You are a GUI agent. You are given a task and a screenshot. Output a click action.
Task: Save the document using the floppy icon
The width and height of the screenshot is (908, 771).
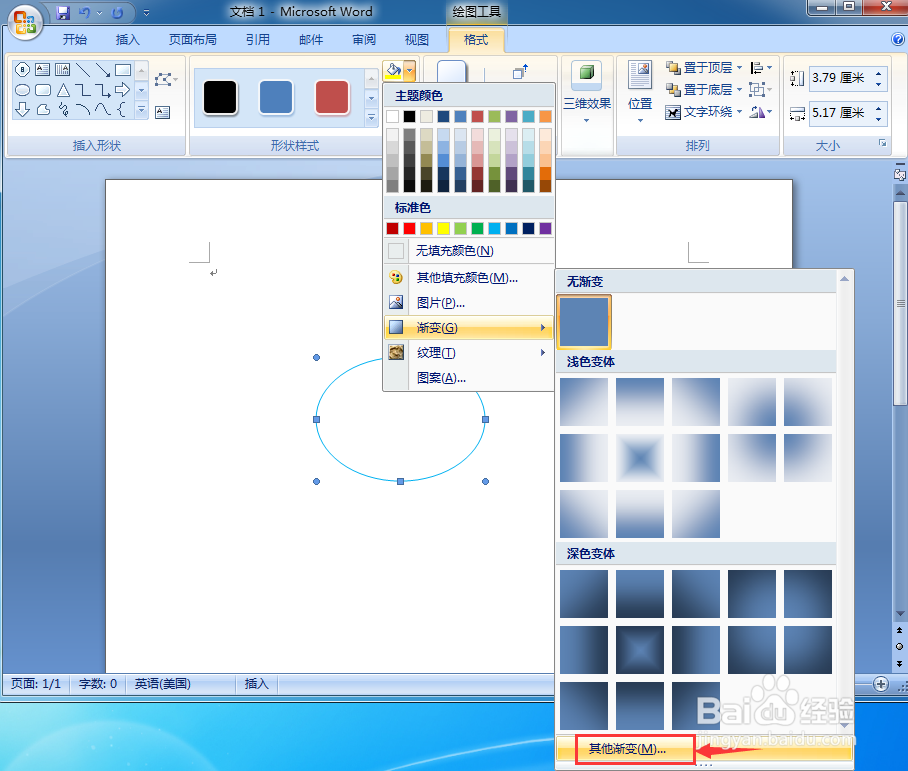(63, 12)
